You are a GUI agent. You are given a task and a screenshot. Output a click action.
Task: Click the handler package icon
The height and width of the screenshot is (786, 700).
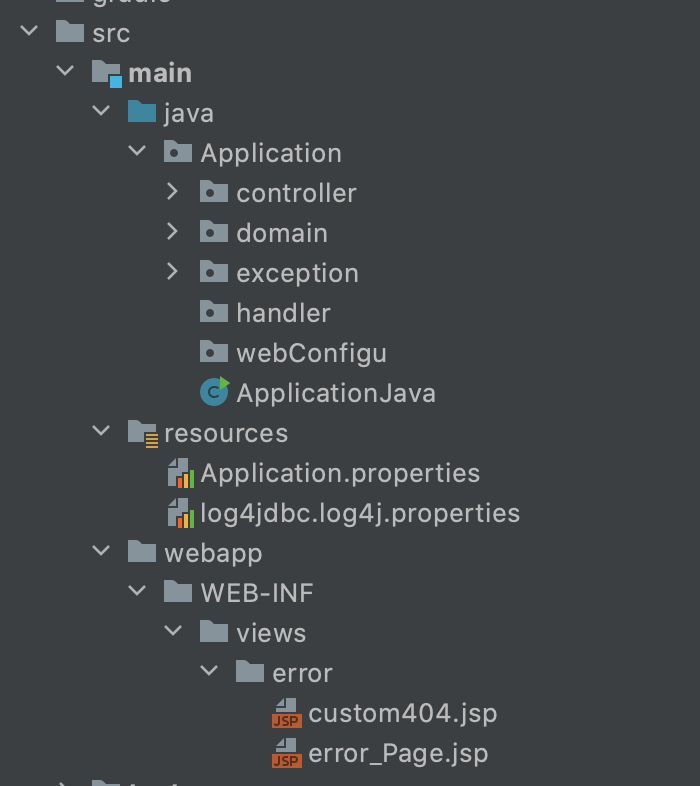click(x=214, y=311)
